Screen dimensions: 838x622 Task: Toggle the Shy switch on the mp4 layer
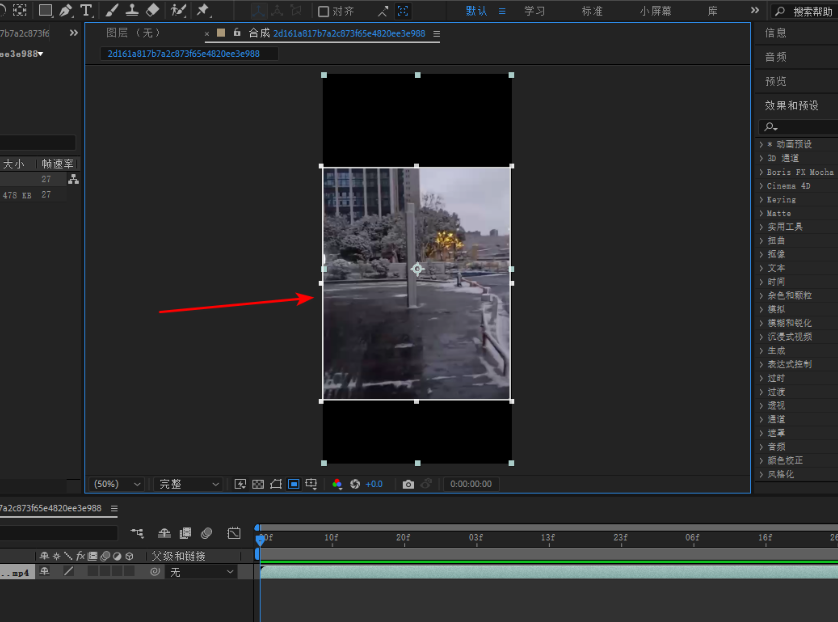click(44, 571)
